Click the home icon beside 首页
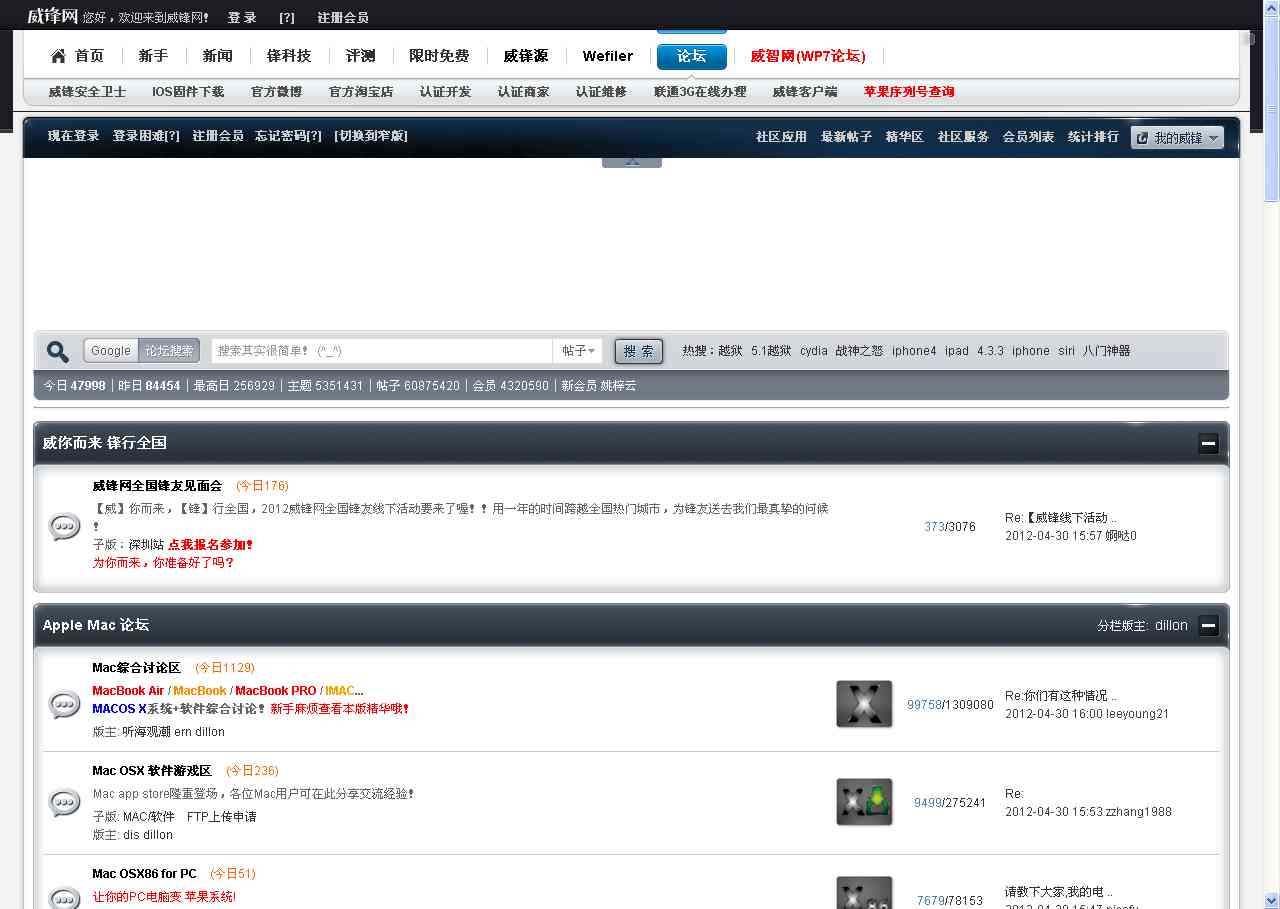1280x909 pixels. click(59, 56)
